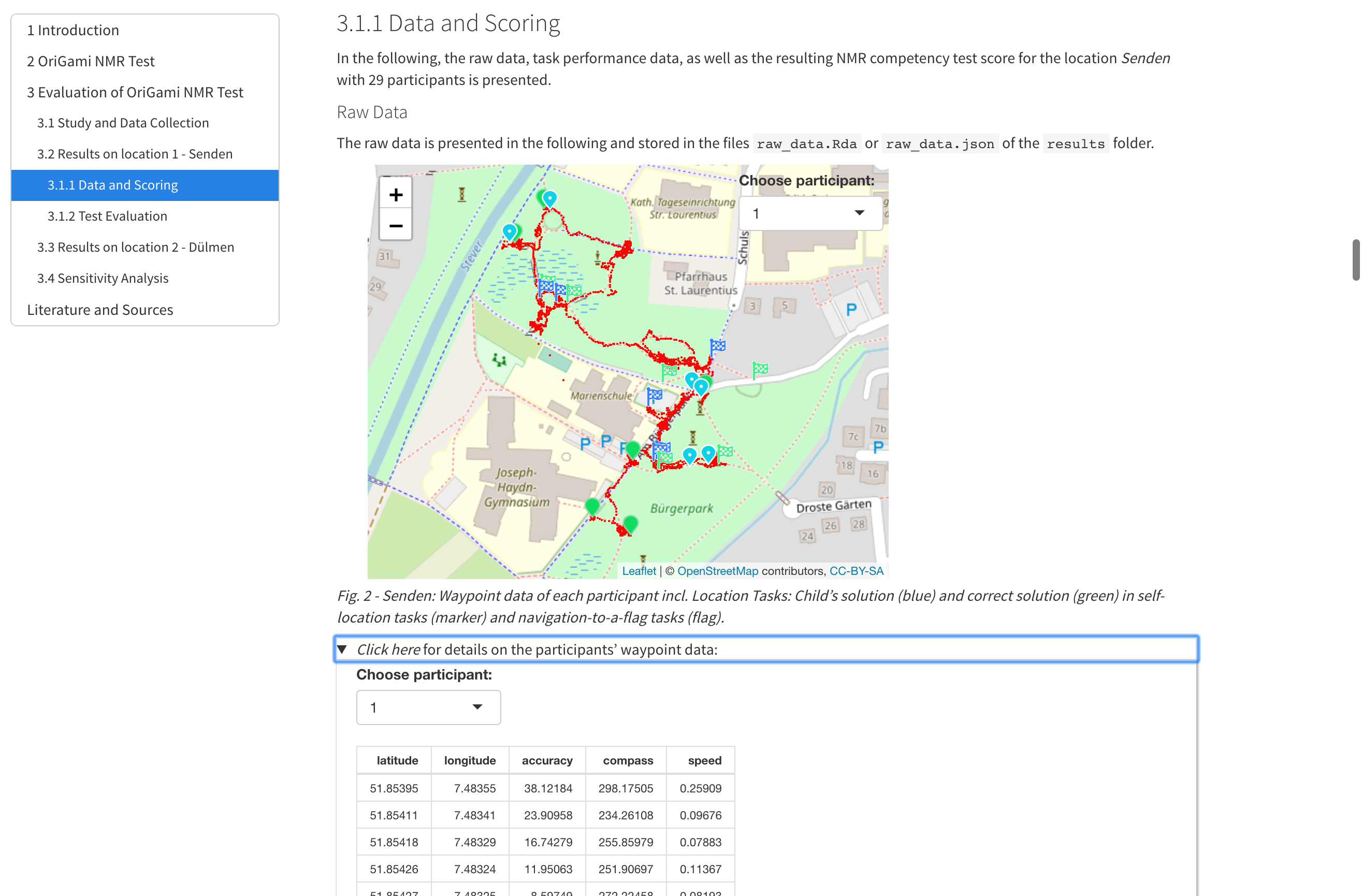The height and width of the screenshot is (896, 1362).
Task: Click the topmost cyan marker on map
Action: pyautogui.click(x=549, y=198)
